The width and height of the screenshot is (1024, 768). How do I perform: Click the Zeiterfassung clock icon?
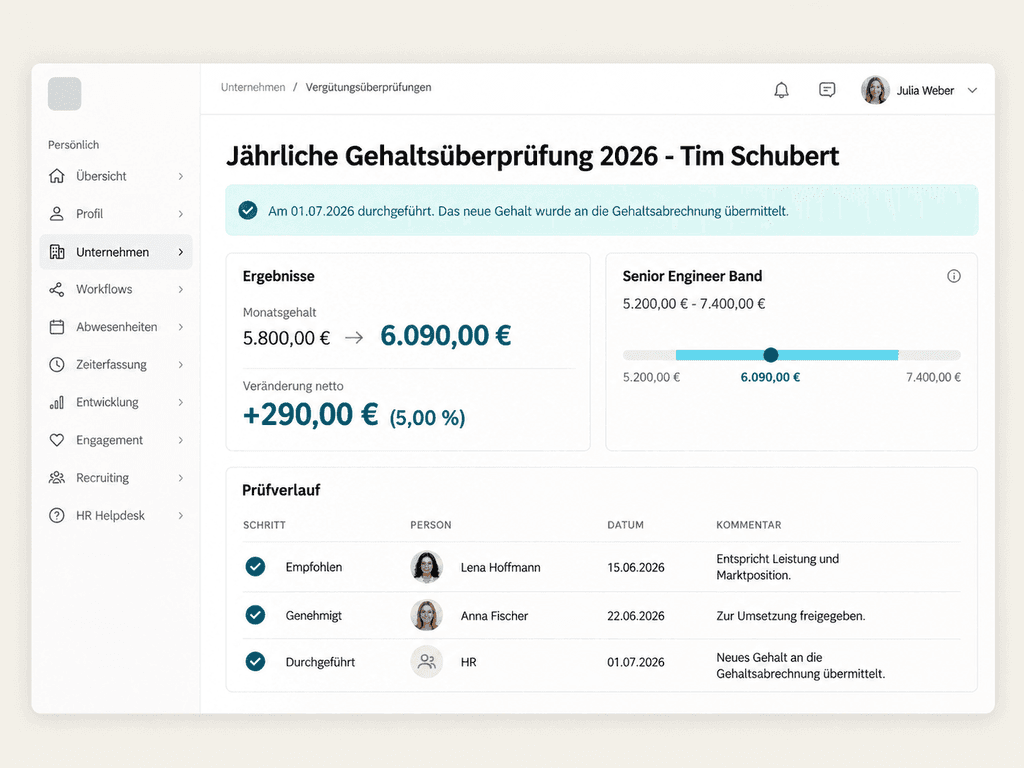click(57, 364)
